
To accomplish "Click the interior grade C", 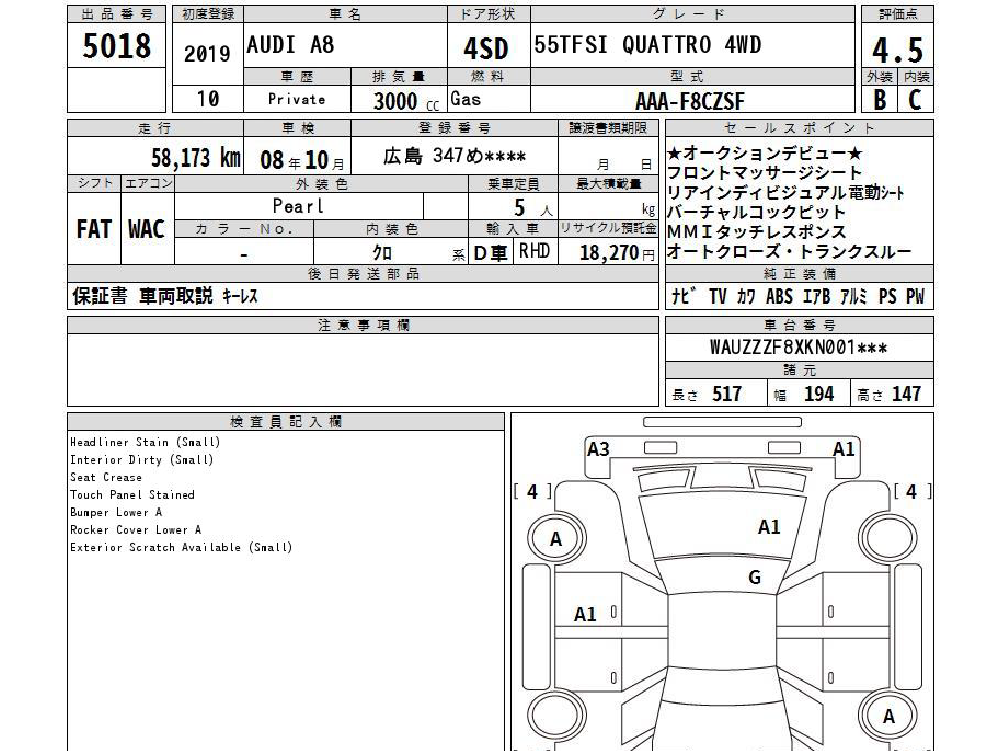I will tap(914, 100).
